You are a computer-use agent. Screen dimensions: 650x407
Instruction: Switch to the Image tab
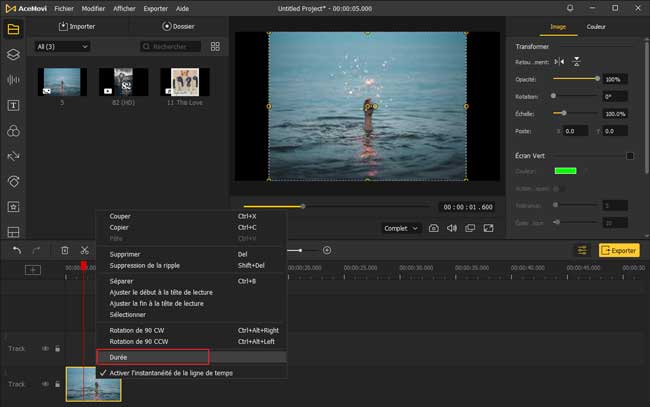pyautogui.click(x=558, y=27)
